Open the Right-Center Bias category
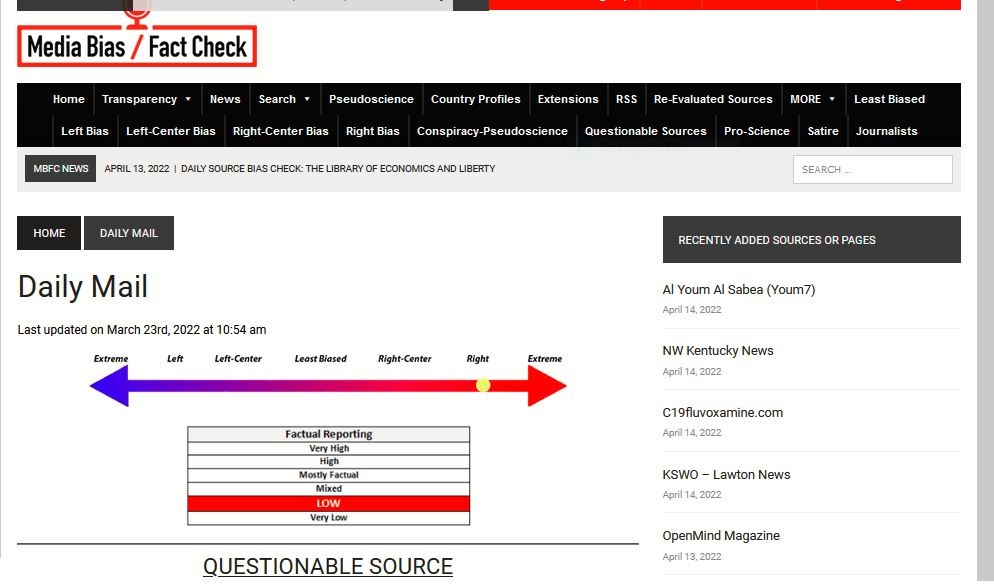994x585 pixels. click(280, 131)
